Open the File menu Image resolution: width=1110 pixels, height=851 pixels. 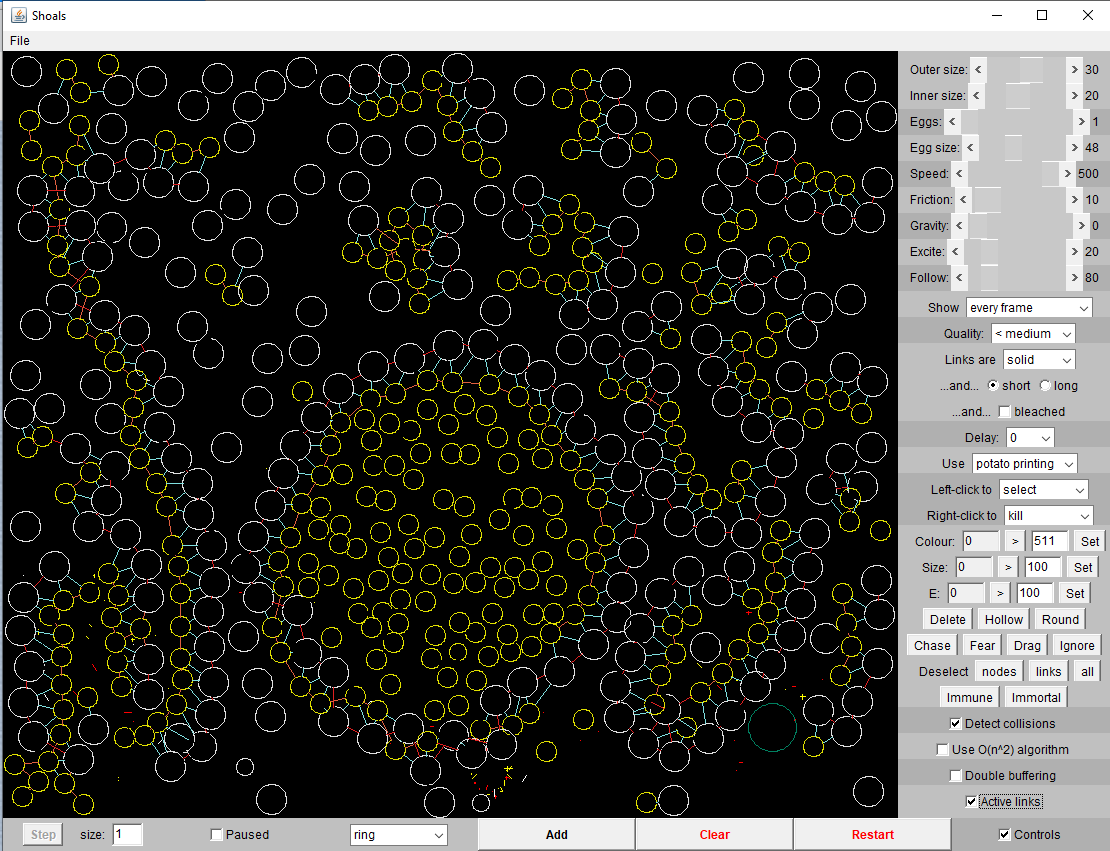point(20,41)
